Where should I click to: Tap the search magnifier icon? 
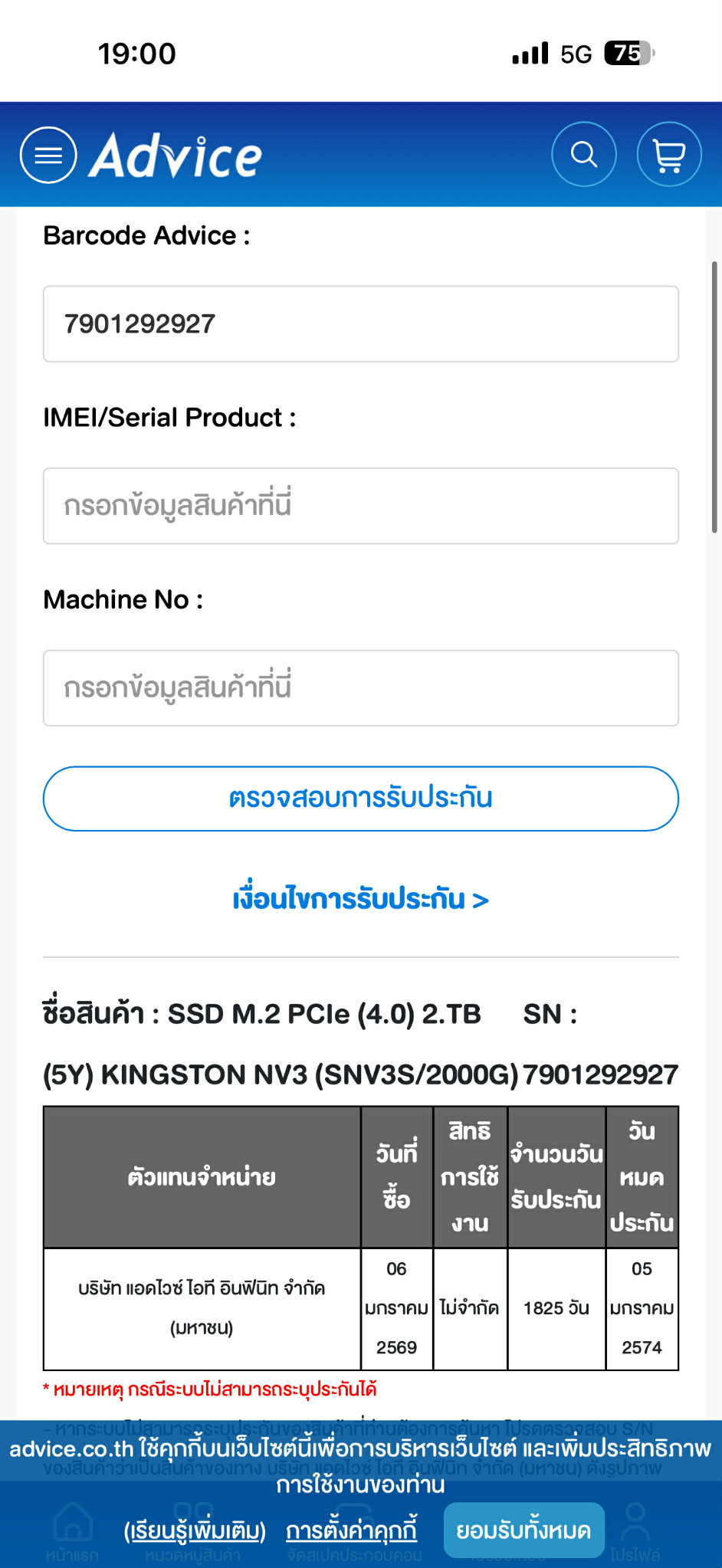(584, 154)
